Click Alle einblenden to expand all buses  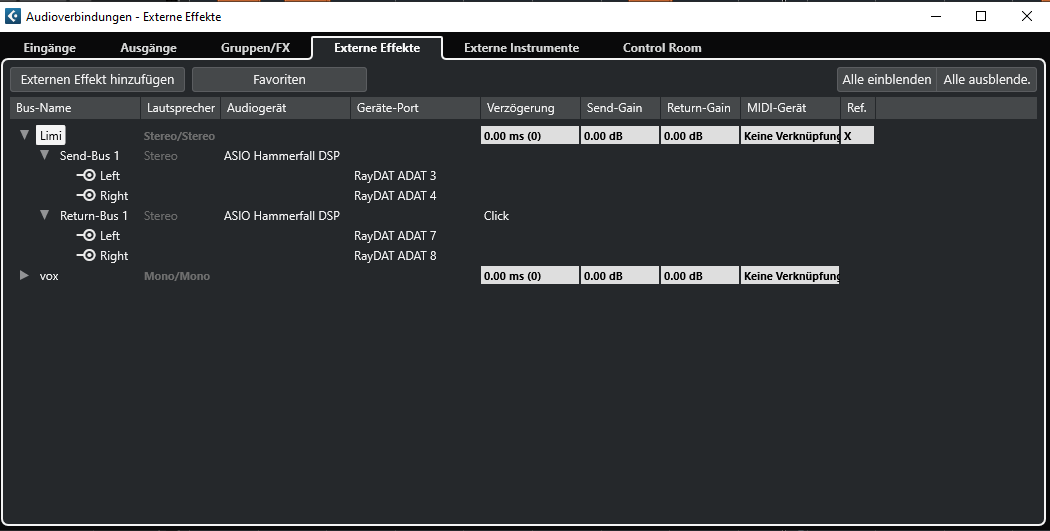[x=886, y=80]
